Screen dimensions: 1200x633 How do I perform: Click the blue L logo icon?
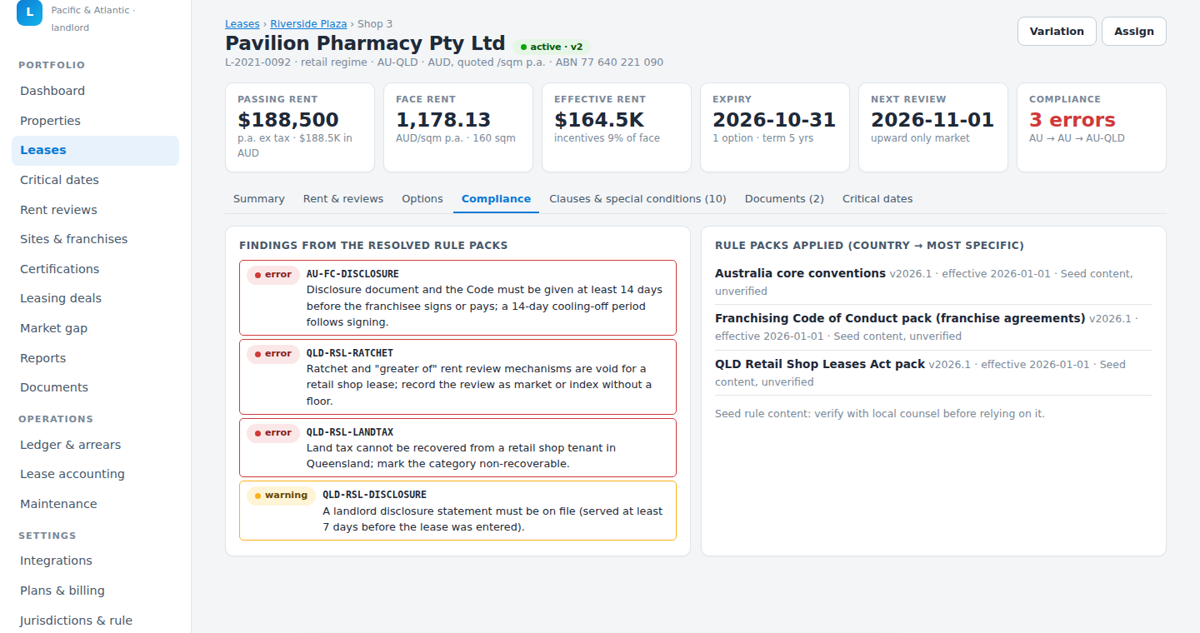coord(30,12)
